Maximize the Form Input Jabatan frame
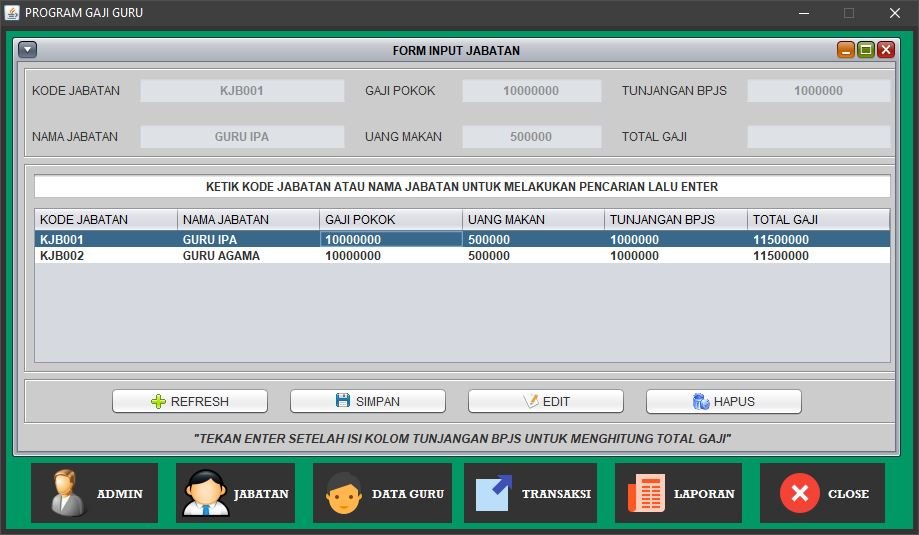This screenshot has height=535, width=919. point(866,50)
